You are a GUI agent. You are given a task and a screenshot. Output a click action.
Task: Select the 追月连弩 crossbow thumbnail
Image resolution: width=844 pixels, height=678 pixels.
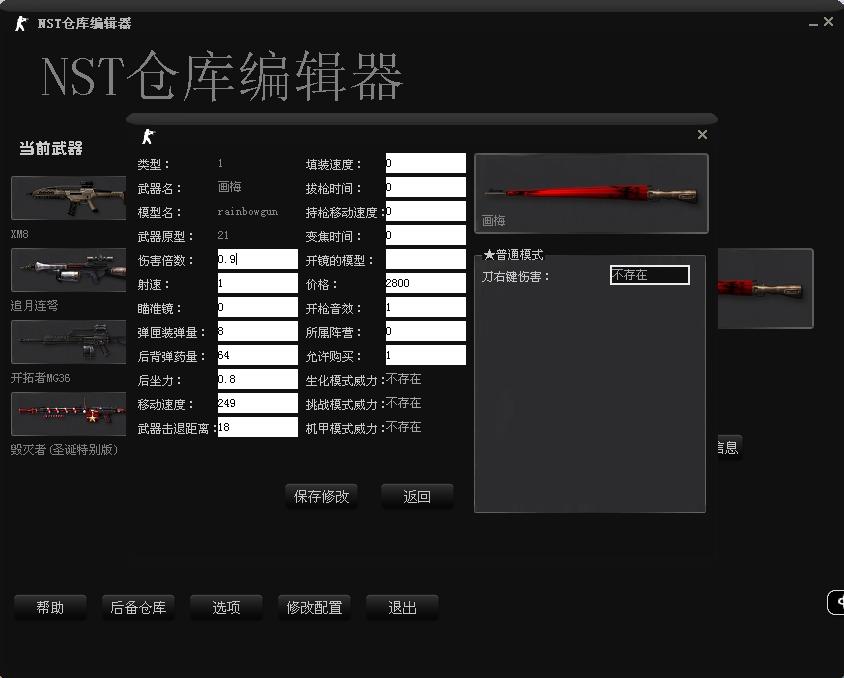pos(68,269)
